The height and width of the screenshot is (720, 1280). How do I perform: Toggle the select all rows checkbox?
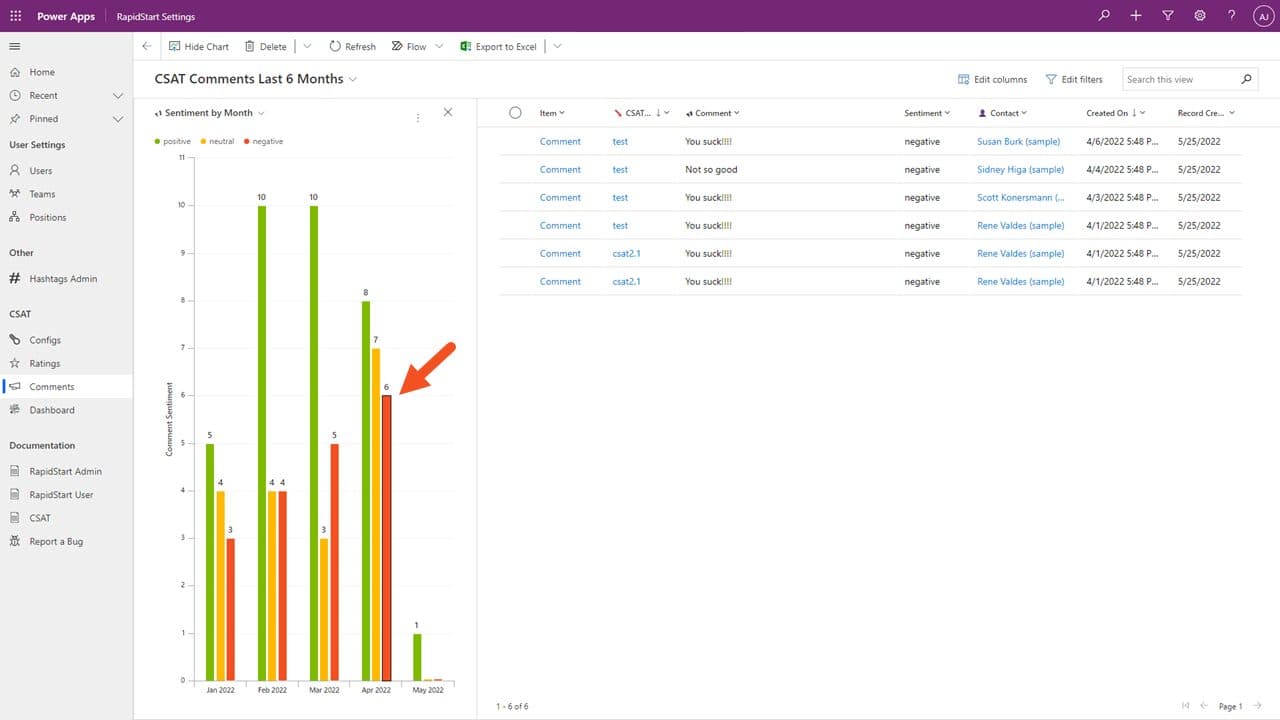(515, 113)
